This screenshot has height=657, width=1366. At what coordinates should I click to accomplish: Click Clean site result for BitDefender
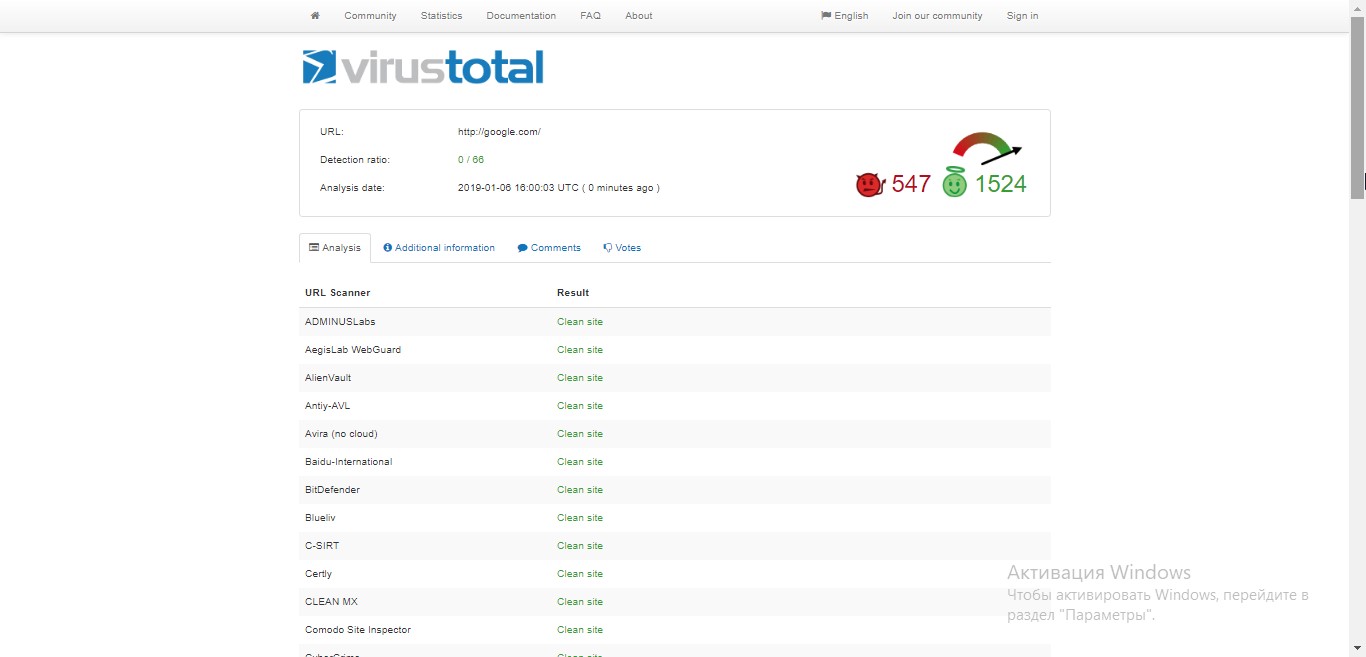click(x=580, y=490)
